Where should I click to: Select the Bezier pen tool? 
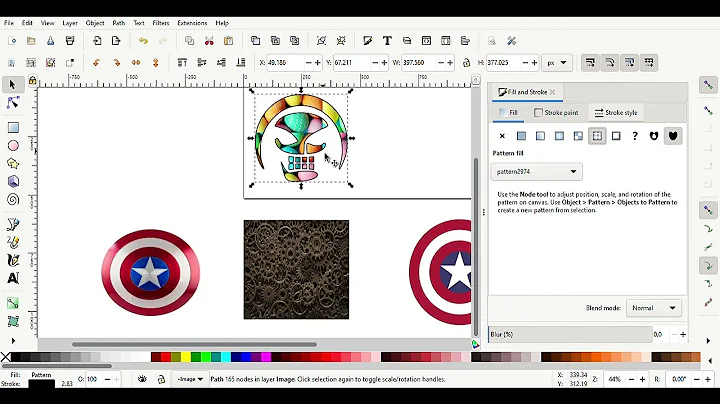tap(13, 224)
